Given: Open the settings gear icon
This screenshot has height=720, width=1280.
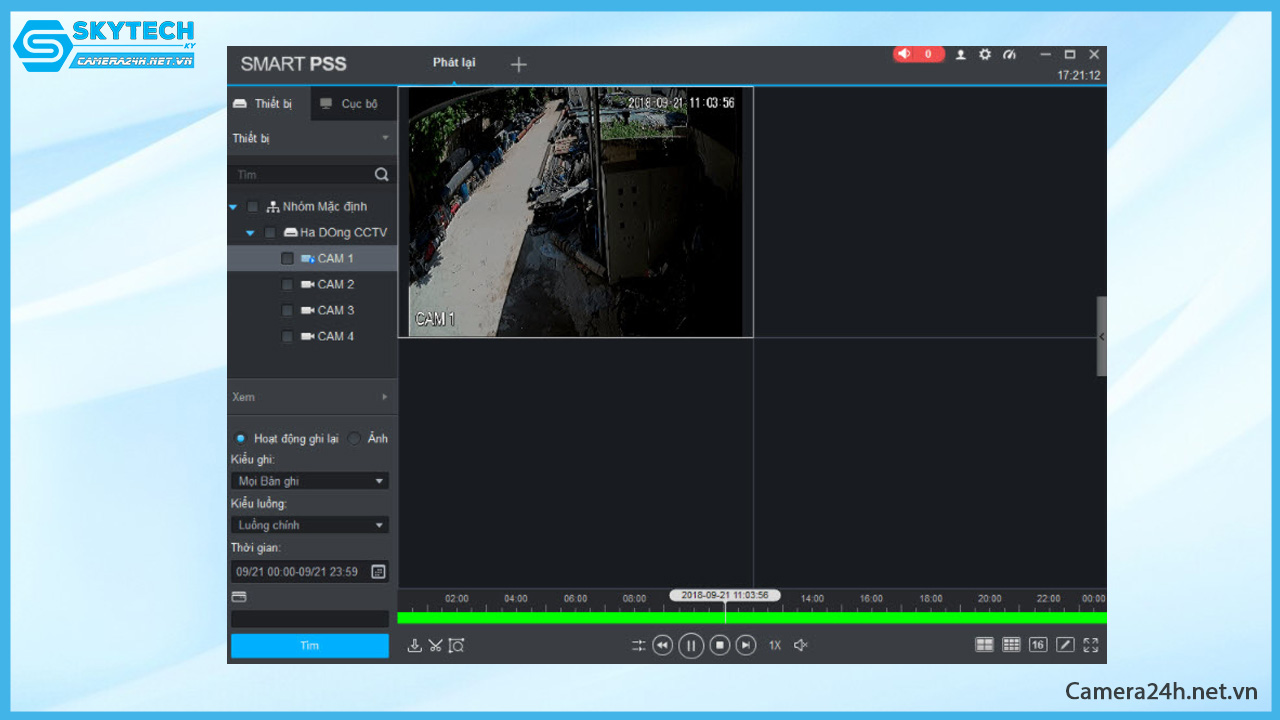Looking at the screenshot, I should (985, 55).
